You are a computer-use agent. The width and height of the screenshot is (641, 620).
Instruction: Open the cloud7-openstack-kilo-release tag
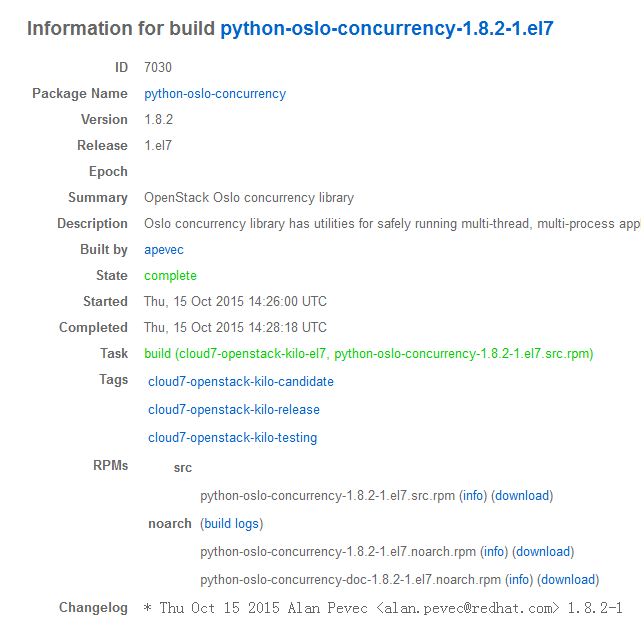[x=234, y=410]
